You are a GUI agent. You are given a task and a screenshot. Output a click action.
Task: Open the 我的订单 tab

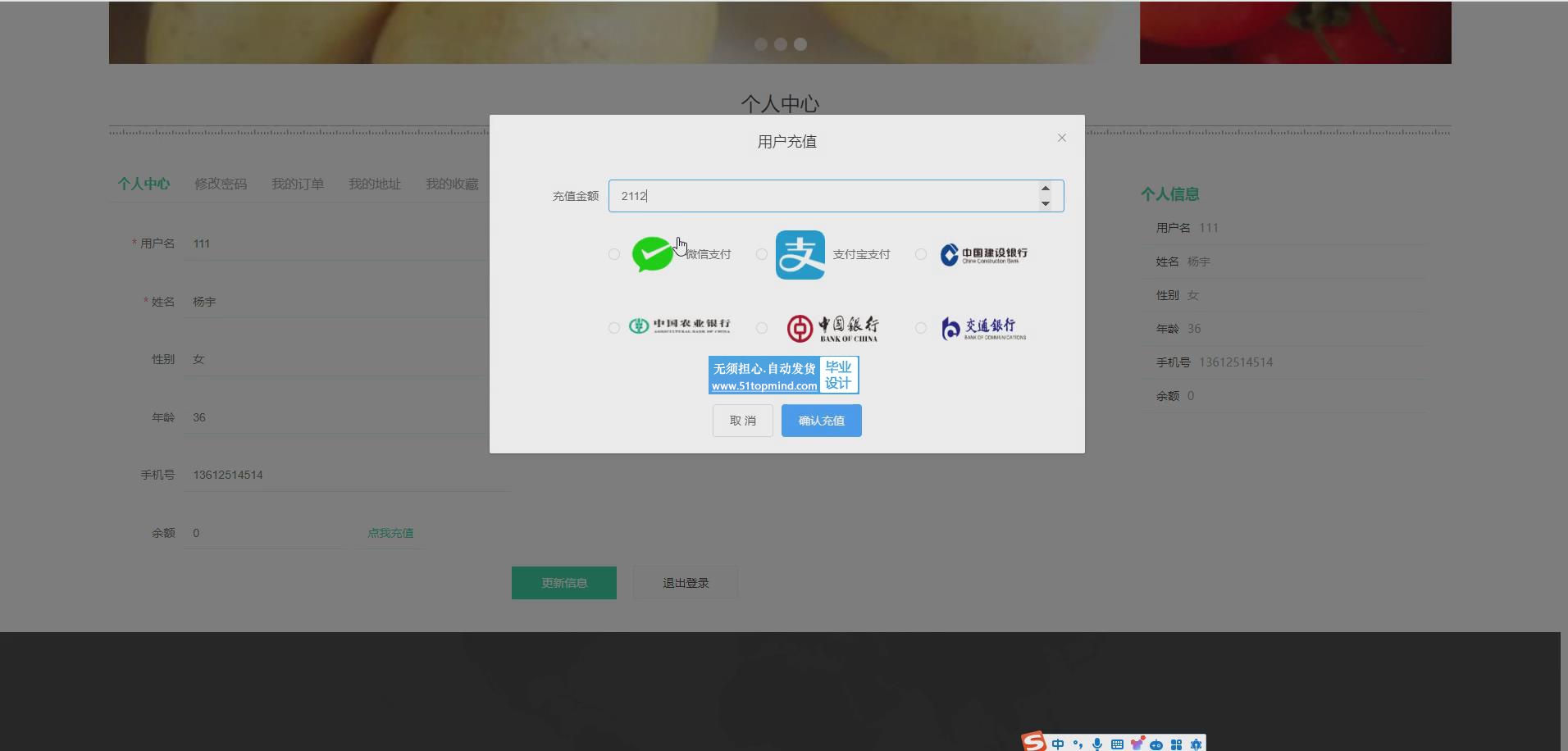298,184
